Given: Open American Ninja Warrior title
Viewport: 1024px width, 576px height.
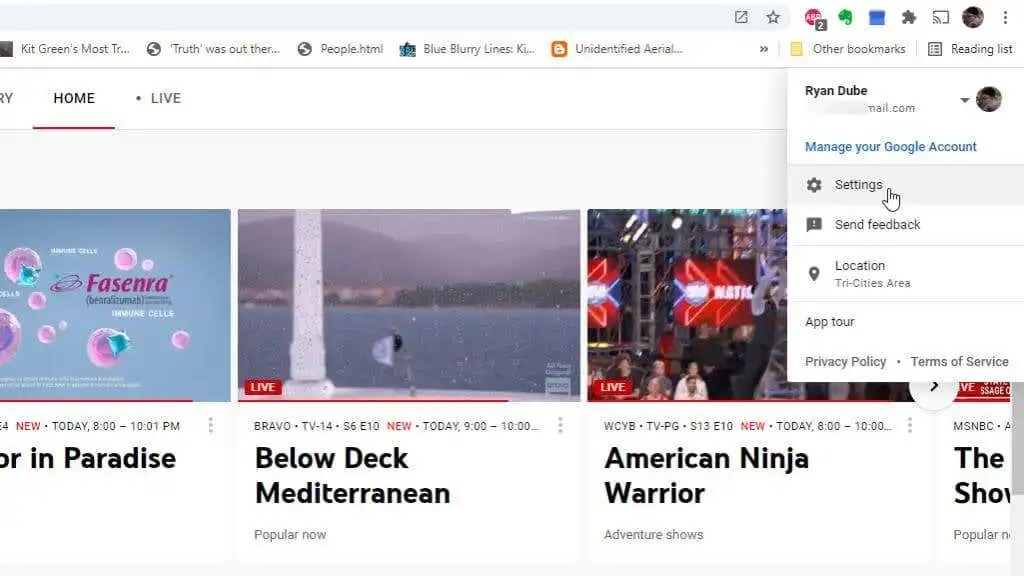Looking at the screenshot, I should coord(706,475).
